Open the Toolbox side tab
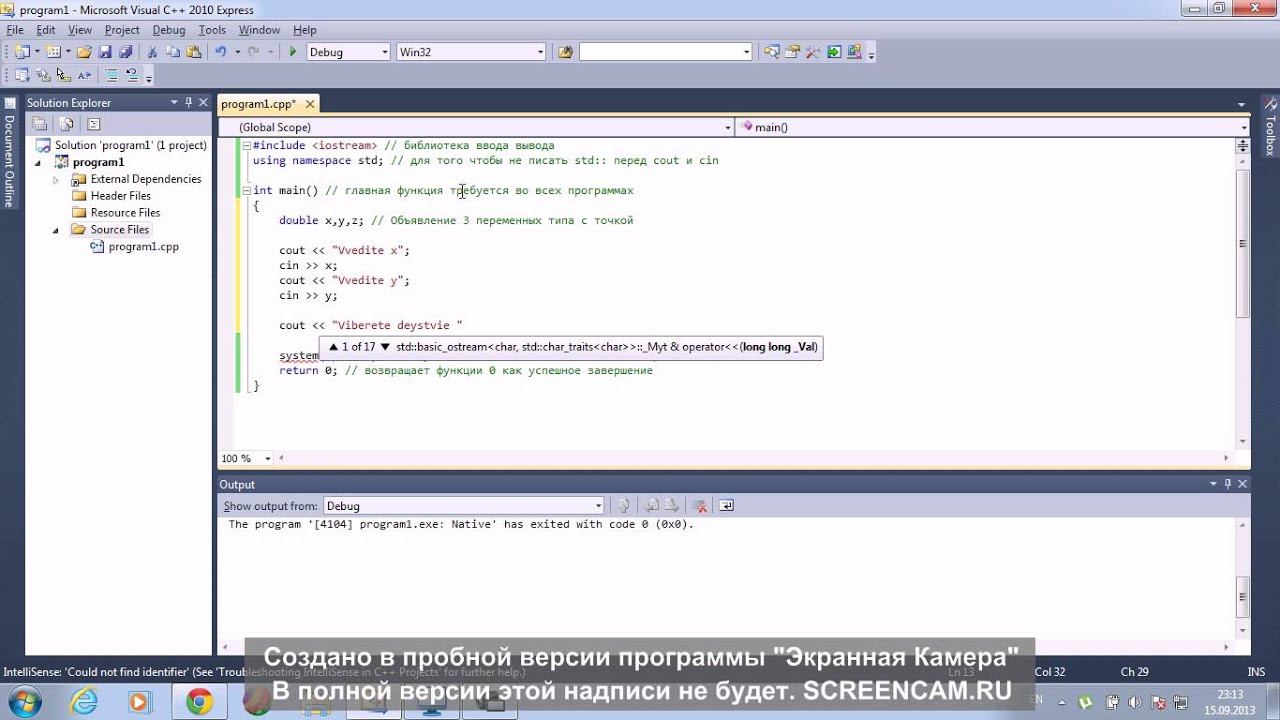The height and width of the screenshot is (720, 1280). (x=1271, y=127)
